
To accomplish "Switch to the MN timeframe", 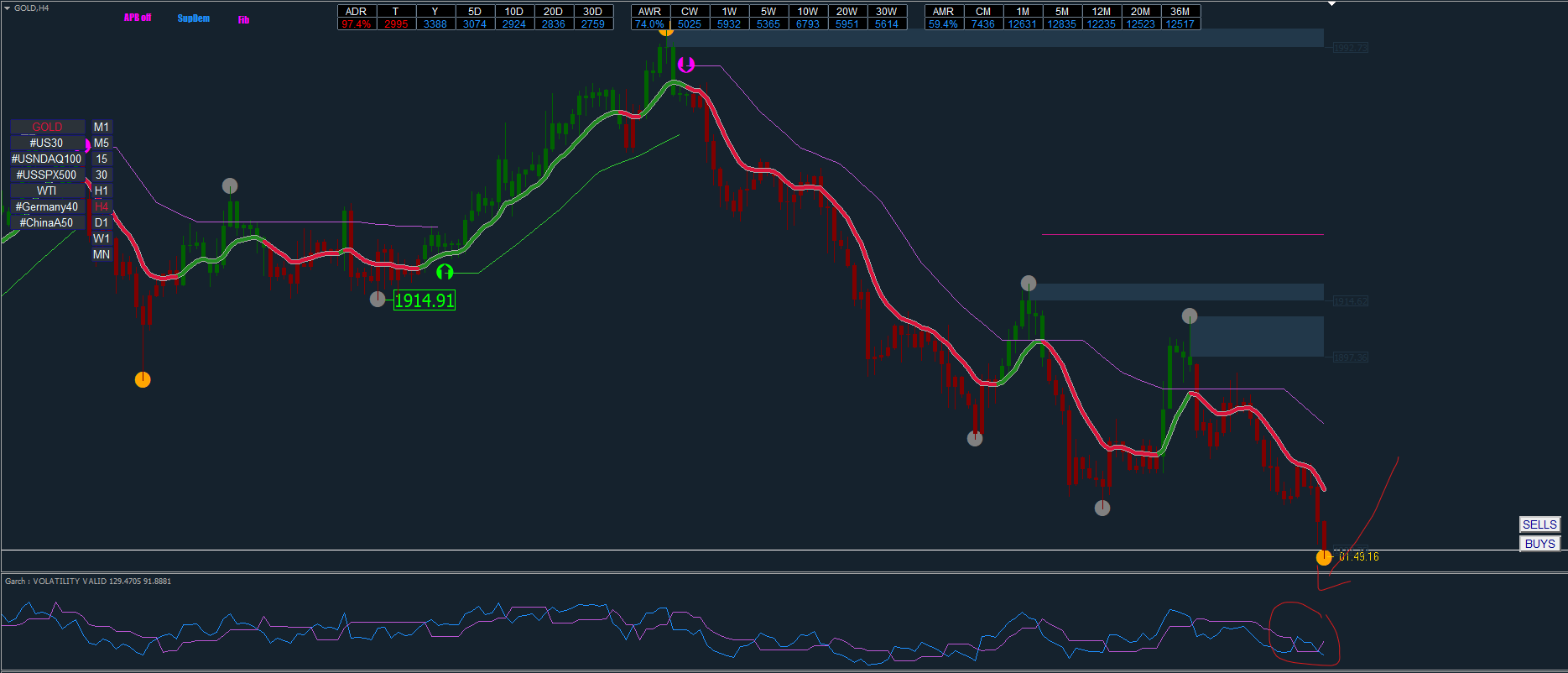I will 102,254.
